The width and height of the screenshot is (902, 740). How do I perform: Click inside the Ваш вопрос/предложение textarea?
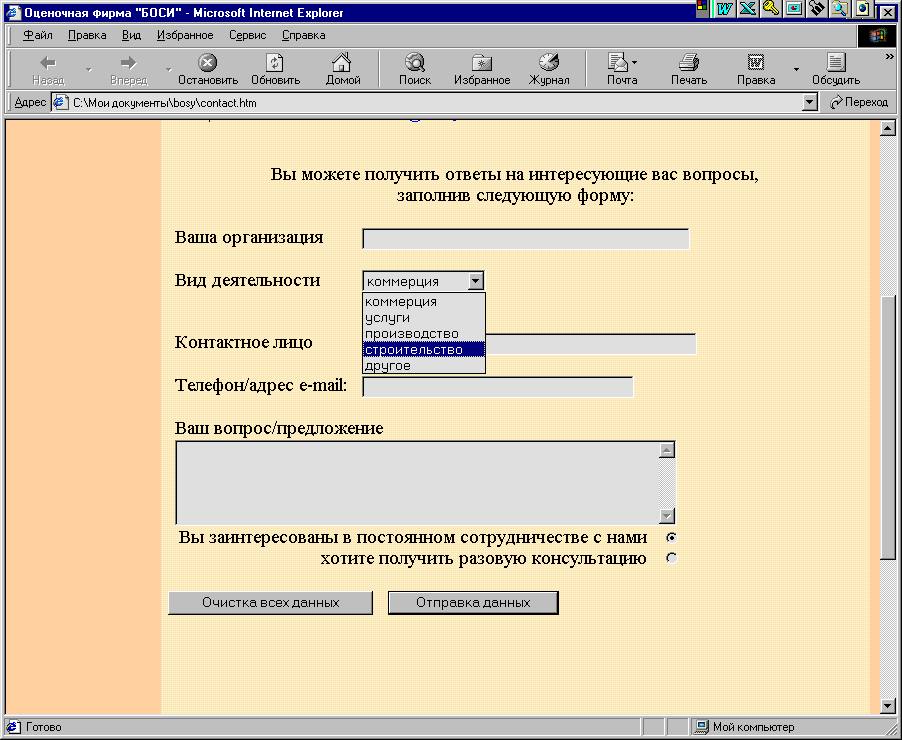click(417, 483)
